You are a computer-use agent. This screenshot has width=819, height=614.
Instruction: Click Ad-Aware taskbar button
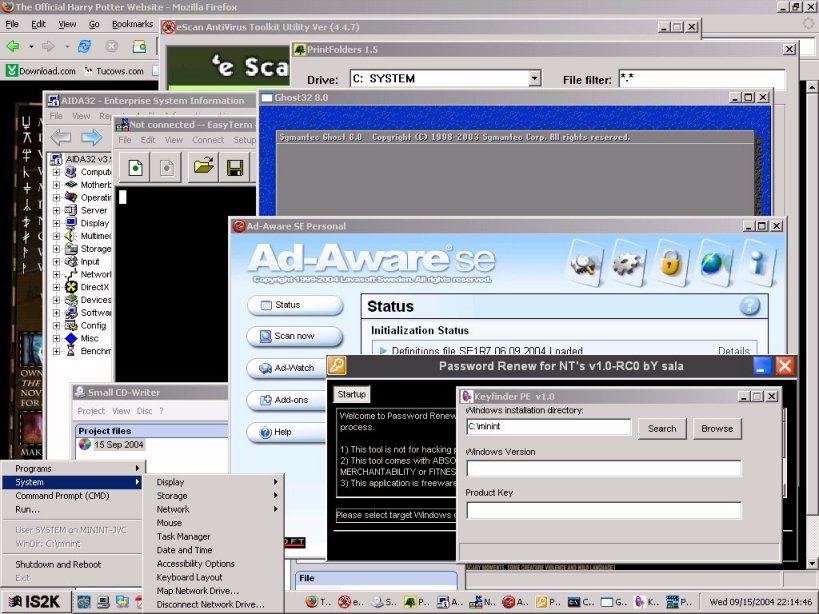[x=516, y=602]
